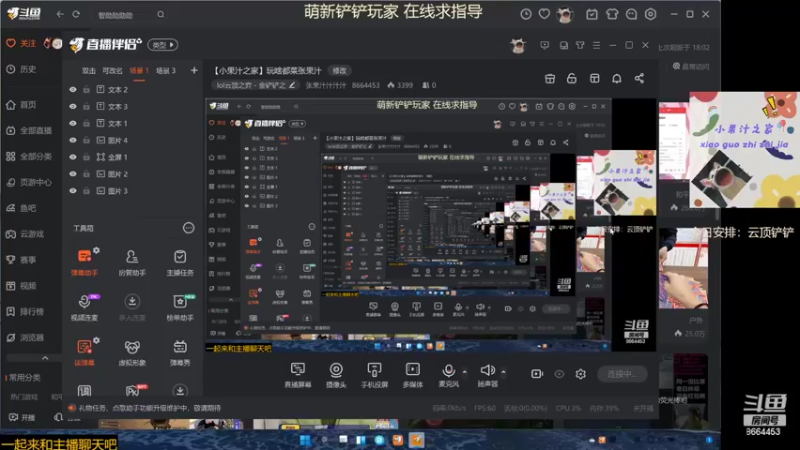800x450 pixels.
Task: Hide the 文本 2 layer
Action: click(73, 89)
